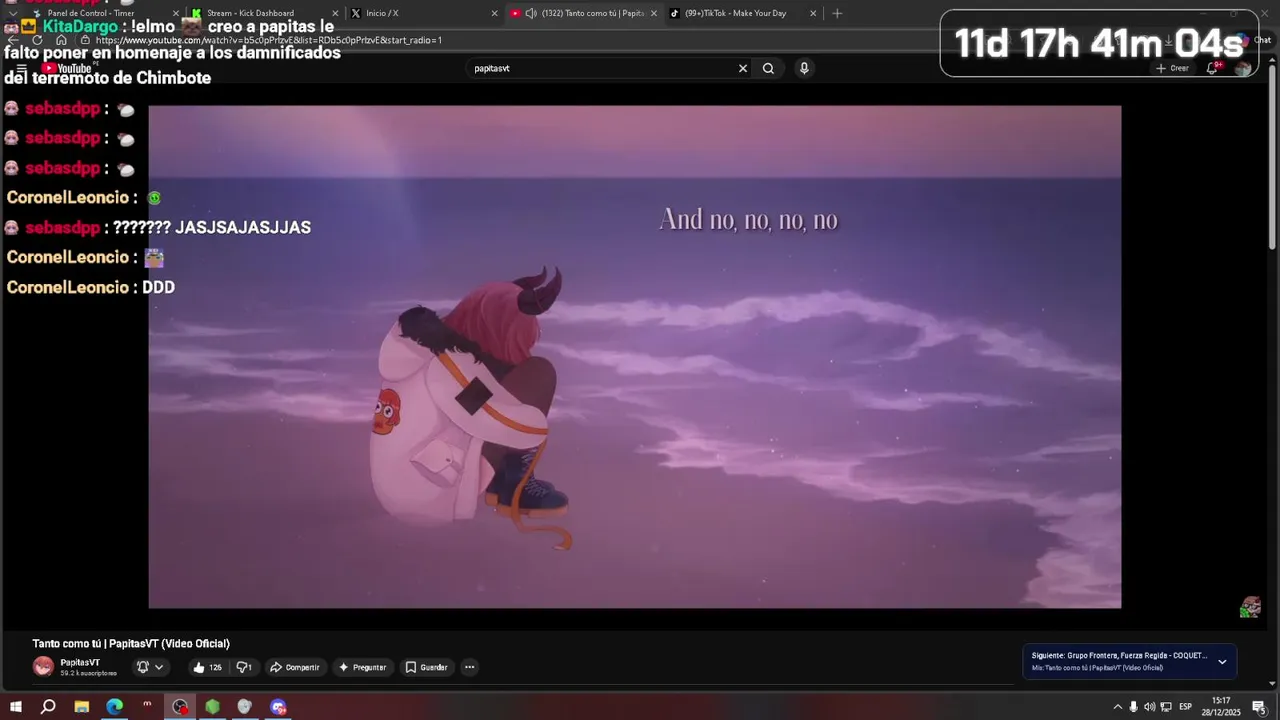Click the Siguiente: Grupo Frontera next video text
This screenshot has width=1280, height=720.
coord(1119,656)
